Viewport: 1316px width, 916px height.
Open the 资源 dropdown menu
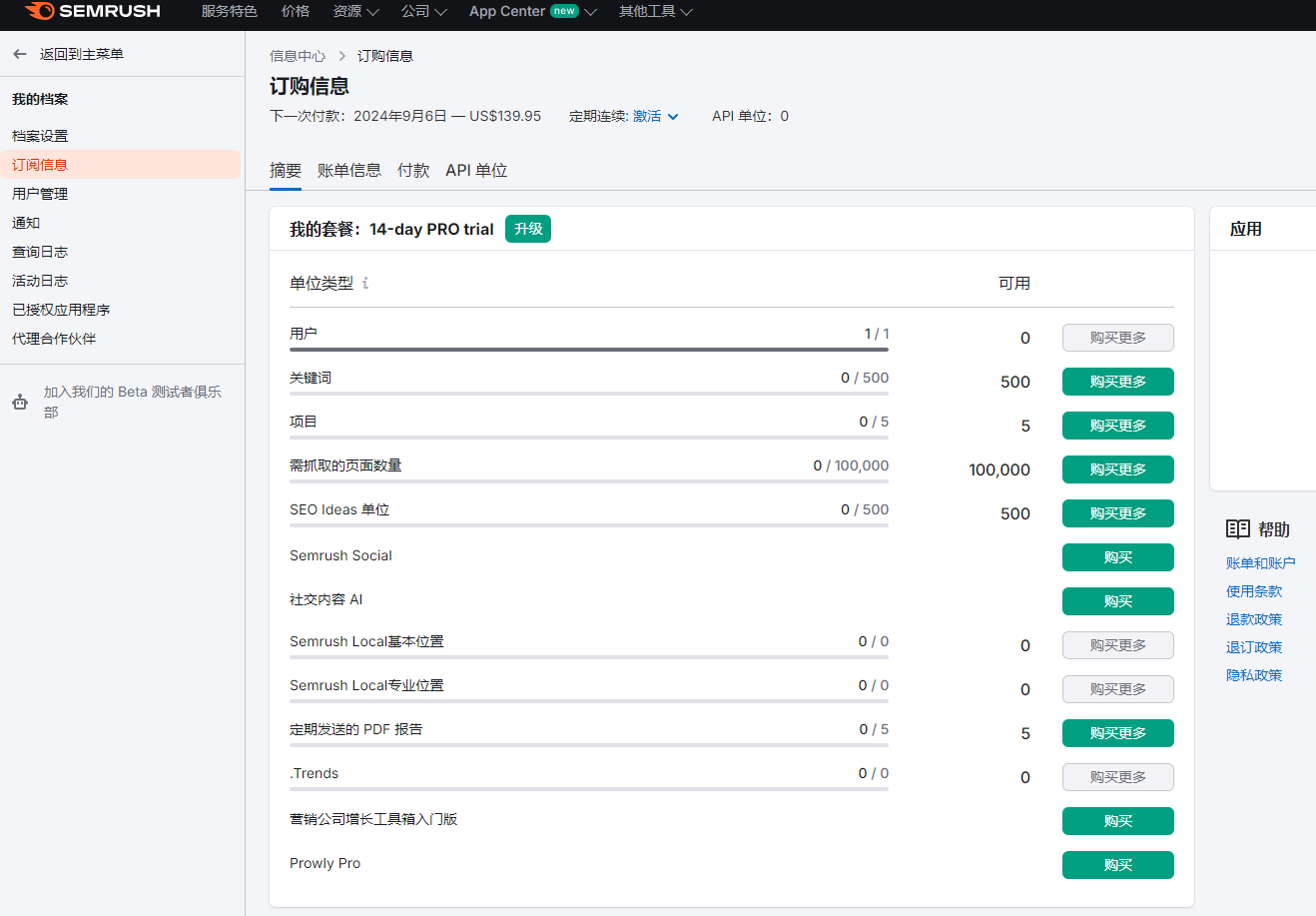pyautogui.click(x=355, y=11)
